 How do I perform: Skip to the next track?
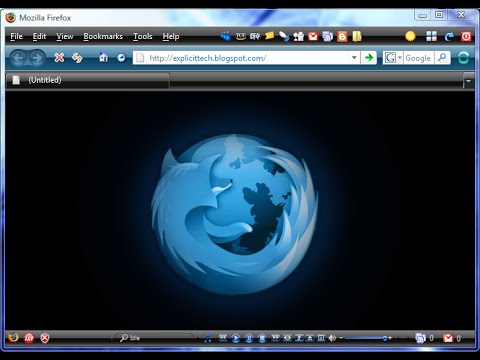pos(275,338)
